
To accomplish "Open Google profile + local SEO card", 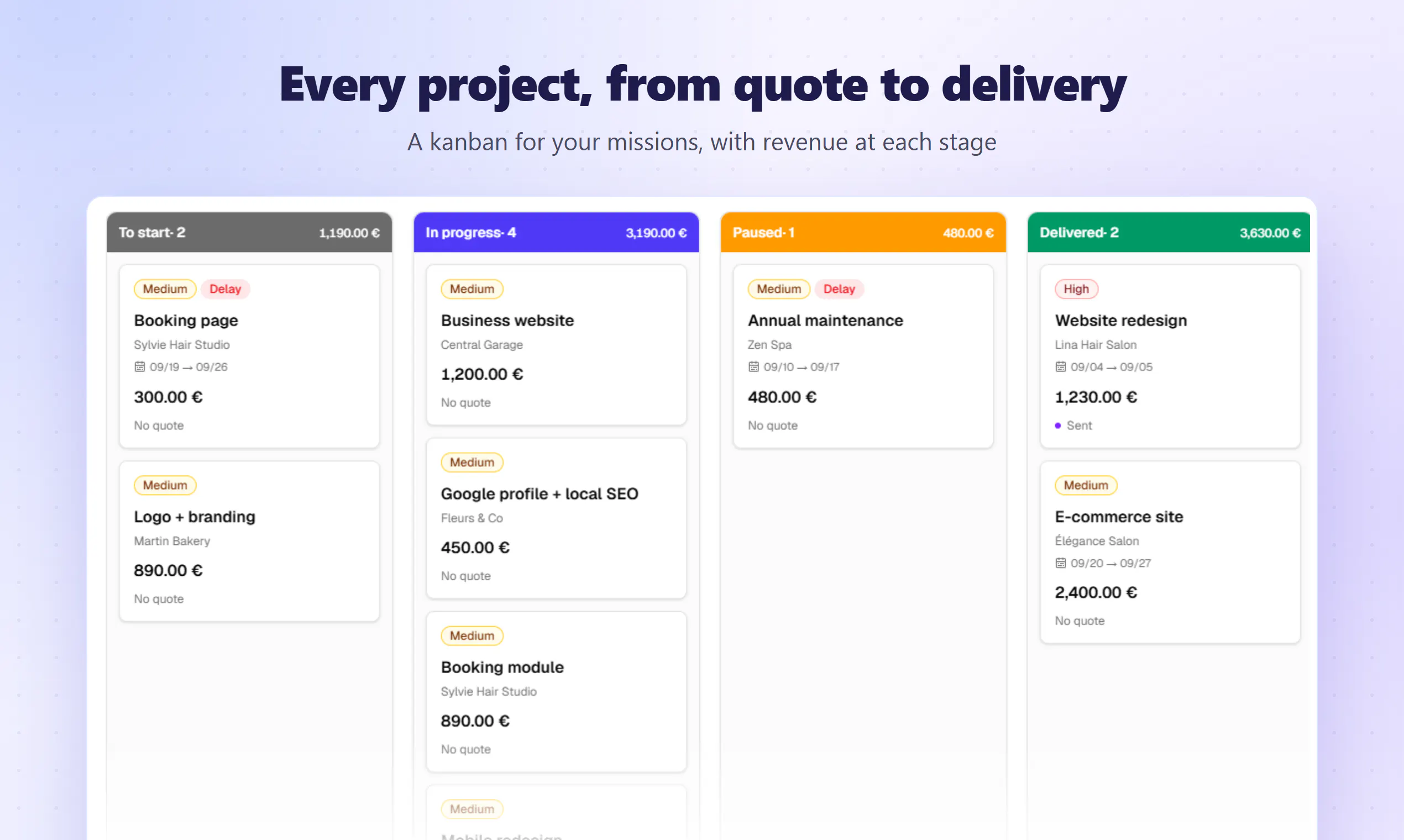I will pyautogui.click(x=556, y=518).
